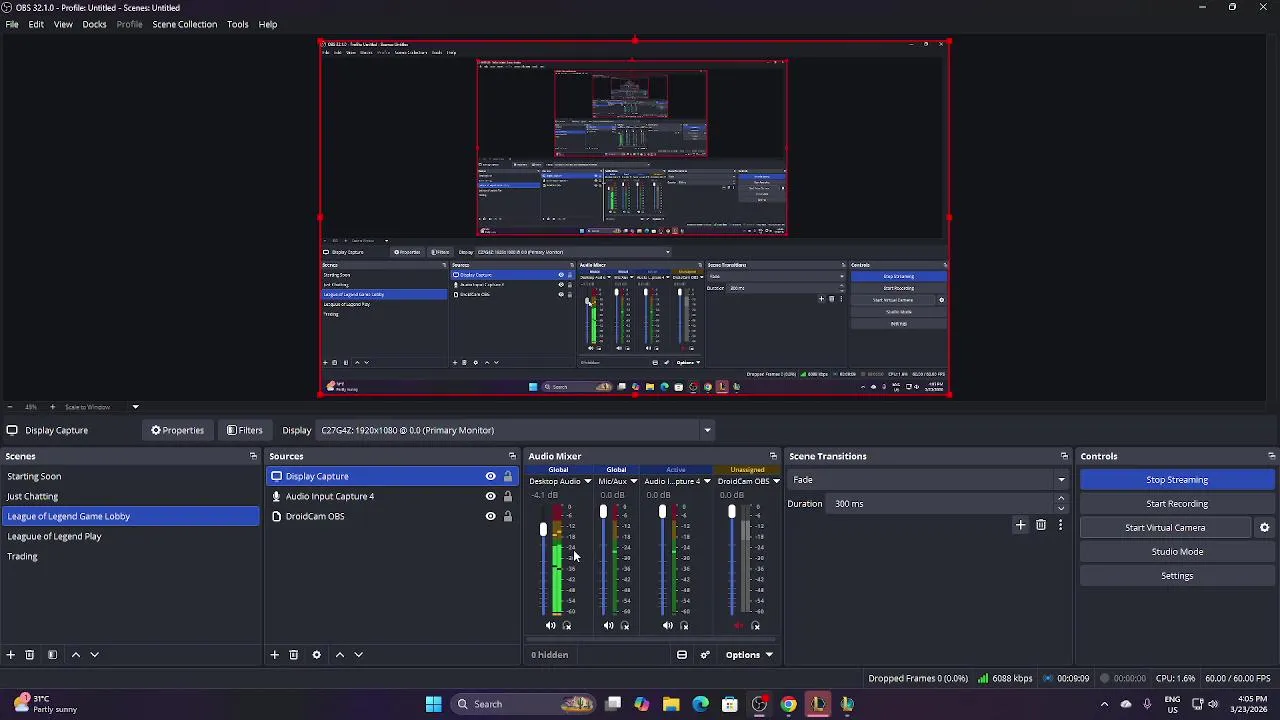Open source Properties button
1280x720 pixels.
pos(178,430)
